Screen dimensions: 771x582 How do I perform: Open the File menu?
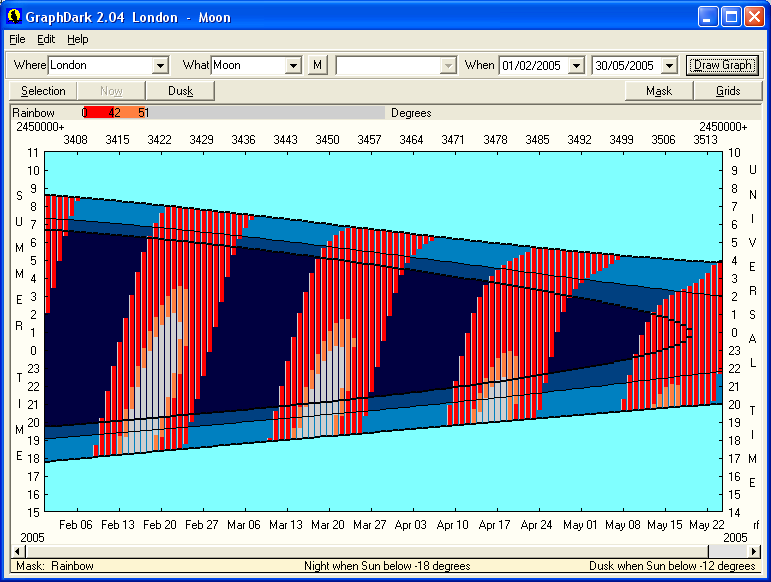[x=17, y=39]
